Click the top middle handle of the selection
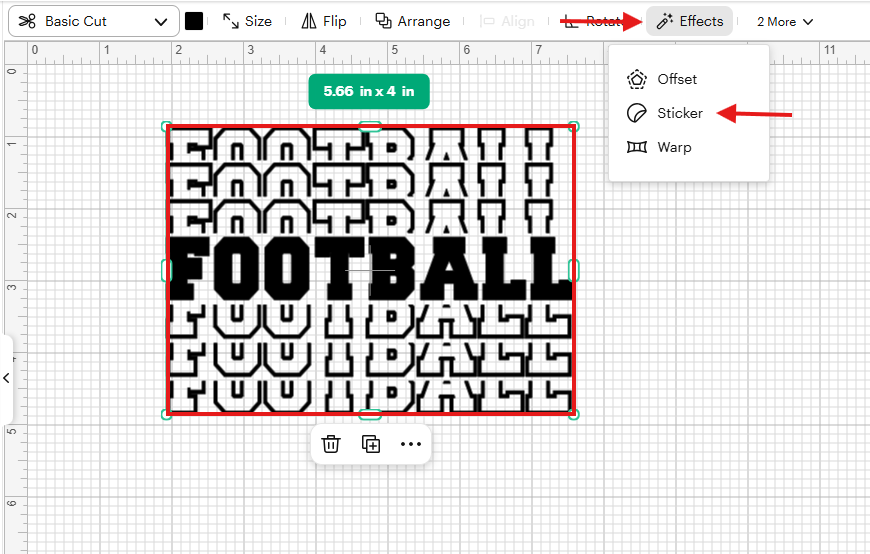 370,127
